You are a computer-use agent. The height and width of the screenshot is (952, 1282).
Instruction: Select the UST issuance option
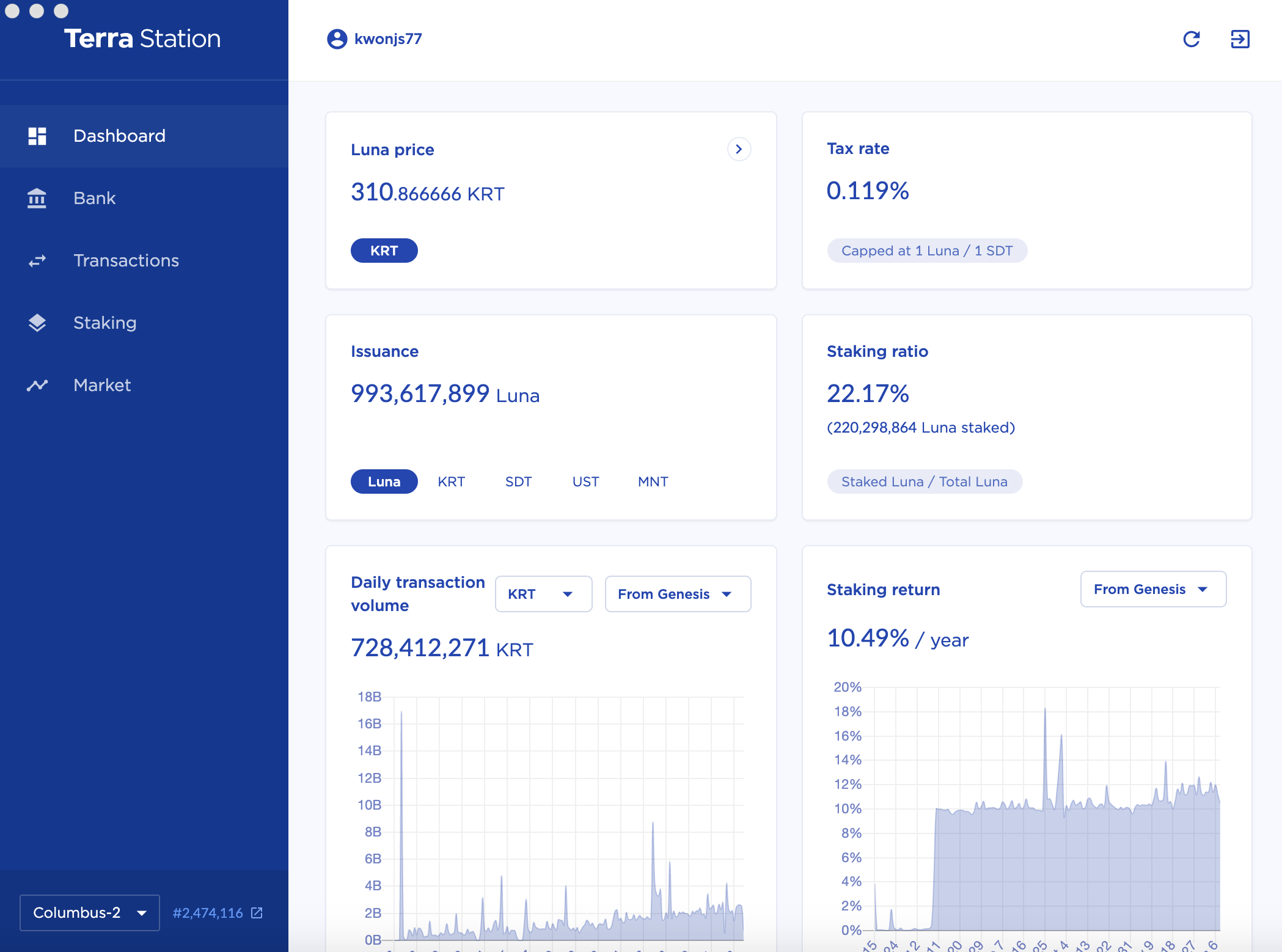click(585, 481)
